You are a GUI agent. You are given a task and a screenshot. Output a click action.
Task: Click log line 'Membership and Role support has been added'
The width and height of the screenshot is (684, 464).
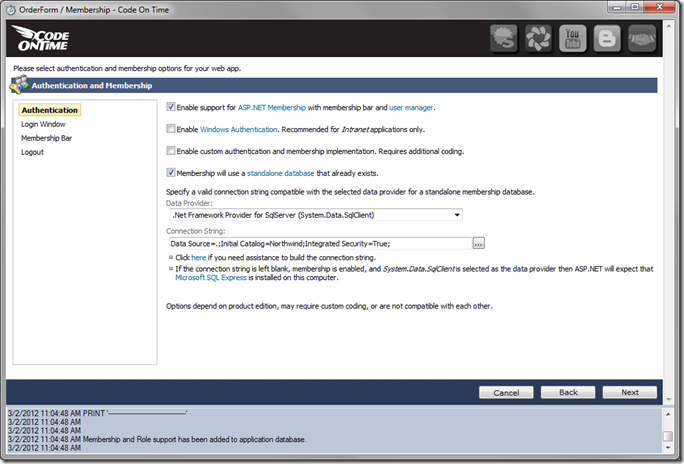[157, 440]
